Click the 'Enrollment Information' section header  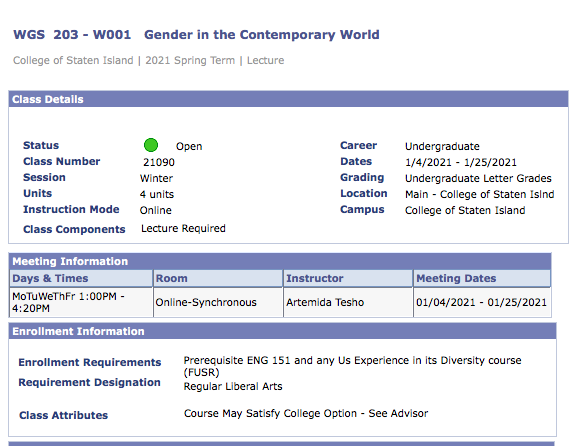click(282, 331)
